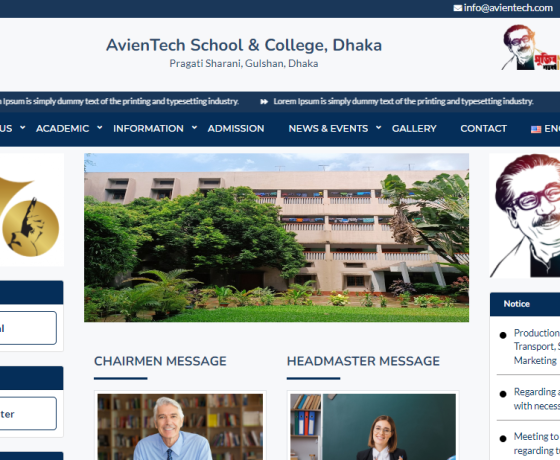Open the ADMISSION menu item

236,129
